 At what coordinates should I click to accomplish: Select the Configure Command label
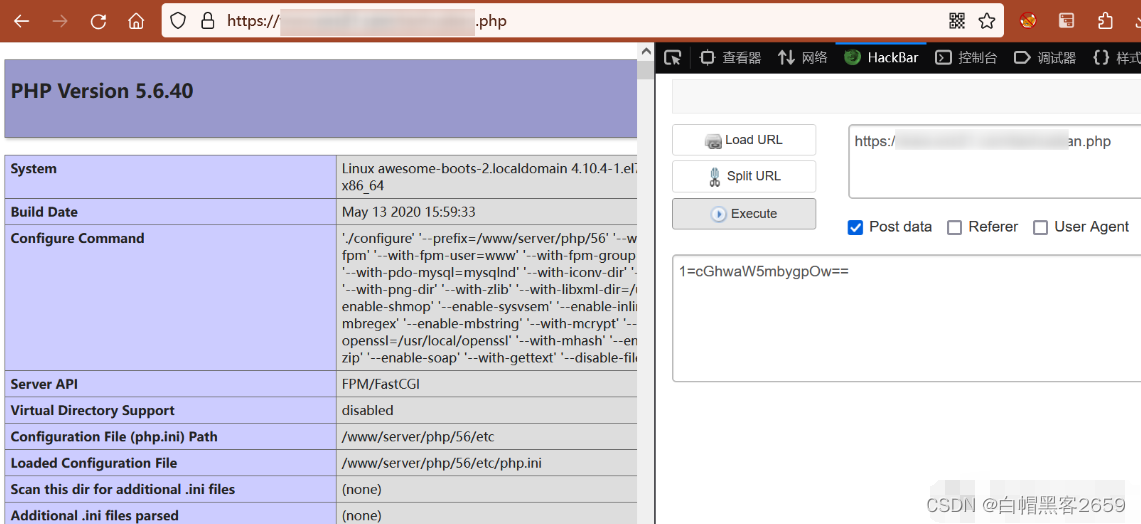(78, 239)
